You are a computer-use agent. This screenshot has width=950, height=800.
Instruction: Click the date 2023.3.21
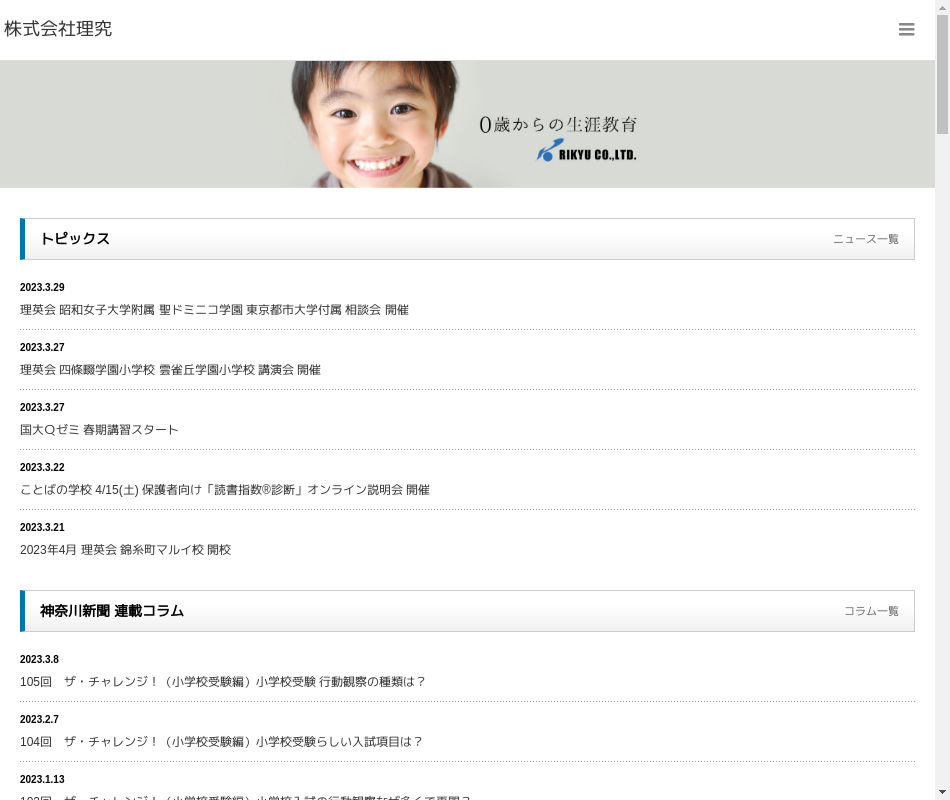pyautogui.click(x=42, y=527)
